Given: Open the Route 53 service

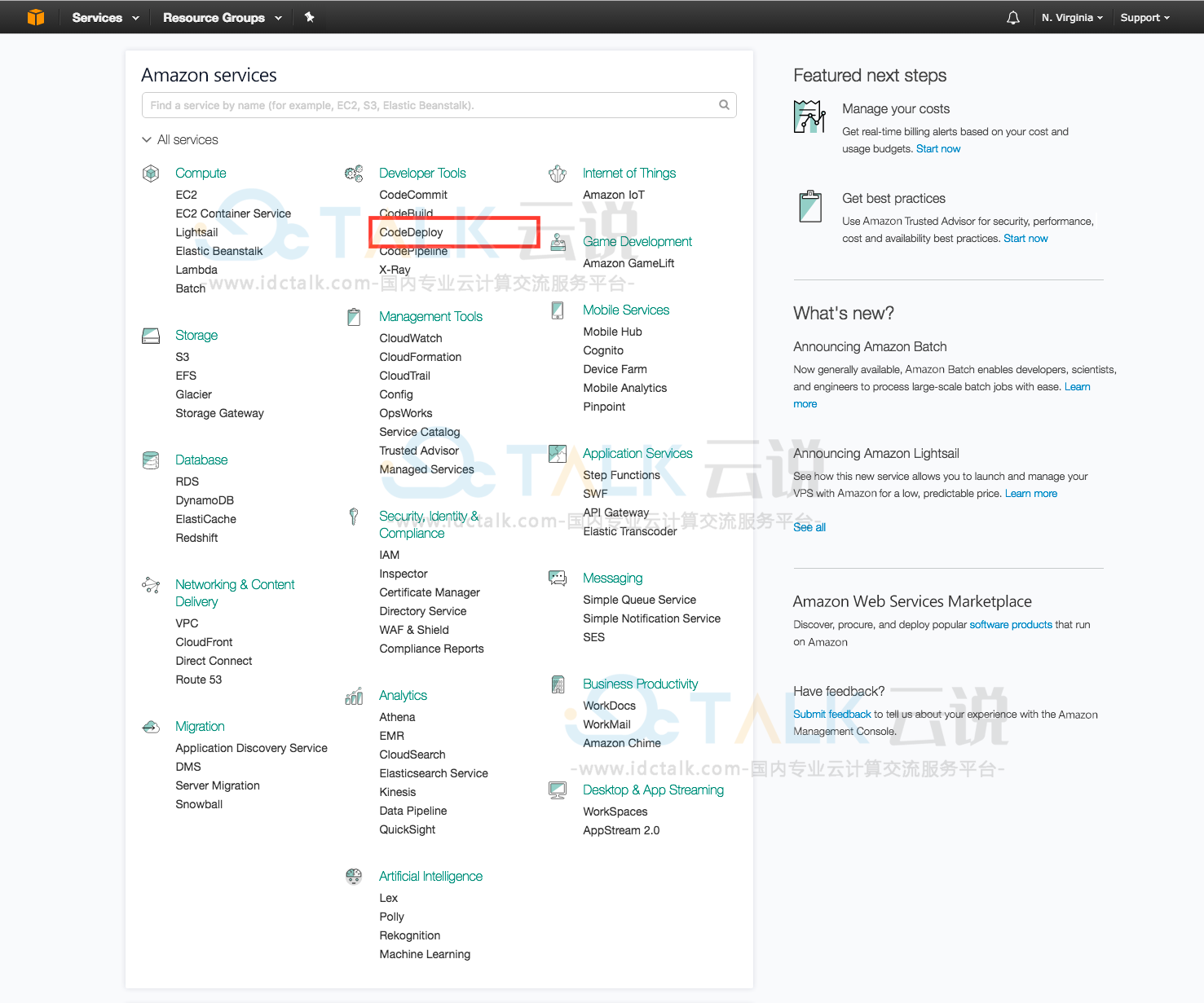Looking at the screenshot, I should [199, 680].
